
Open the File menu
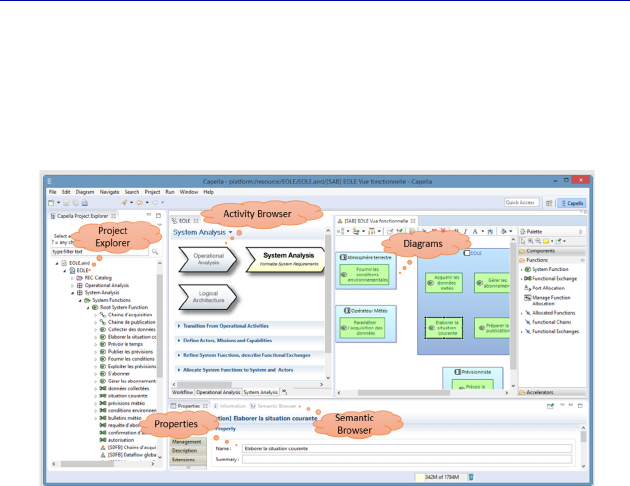(x=53, y=192)
